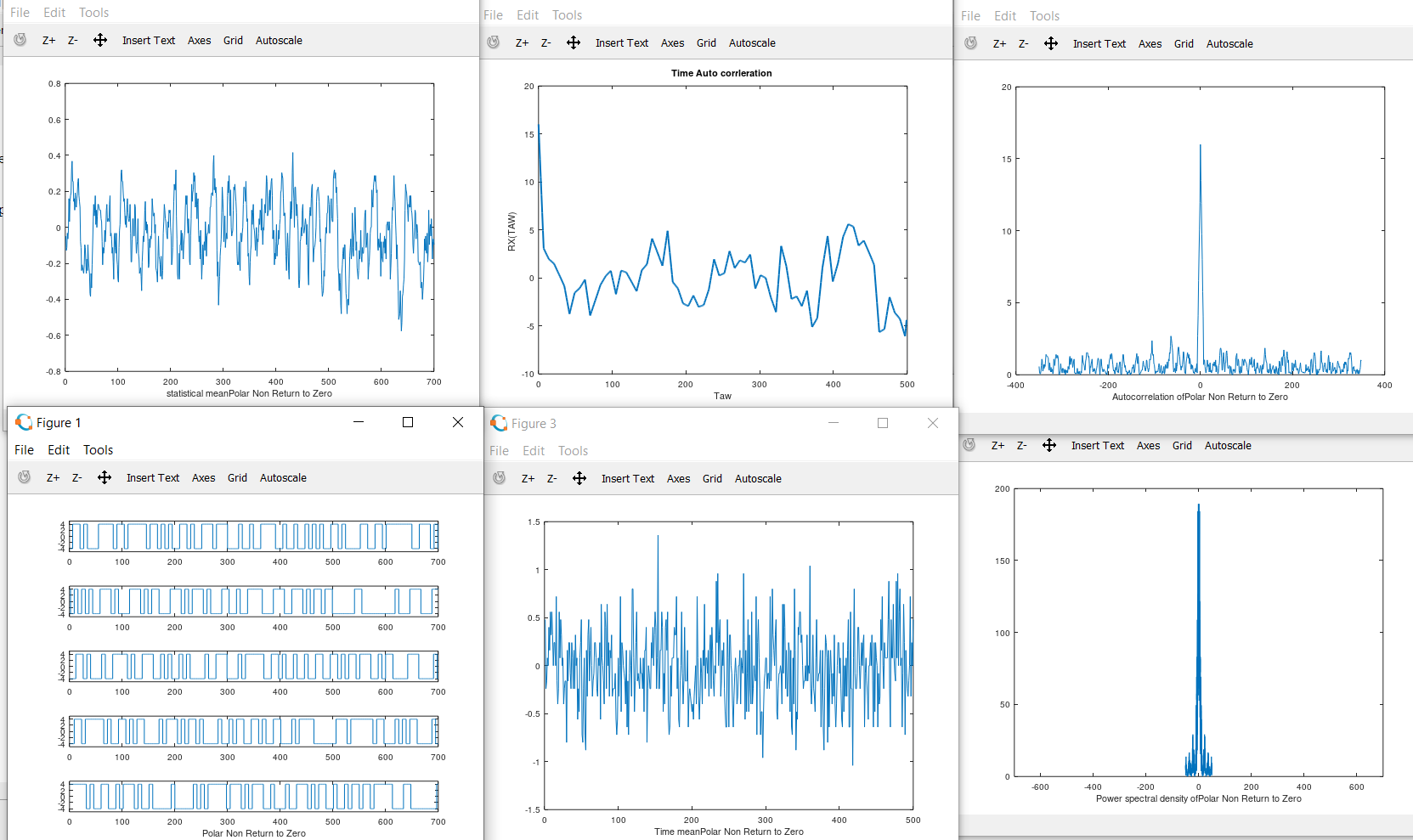Viewport: 1413px width, 840px height.
Task: Click Axes in the power spectral density window toolbar
Action: tap(1148, 445)
